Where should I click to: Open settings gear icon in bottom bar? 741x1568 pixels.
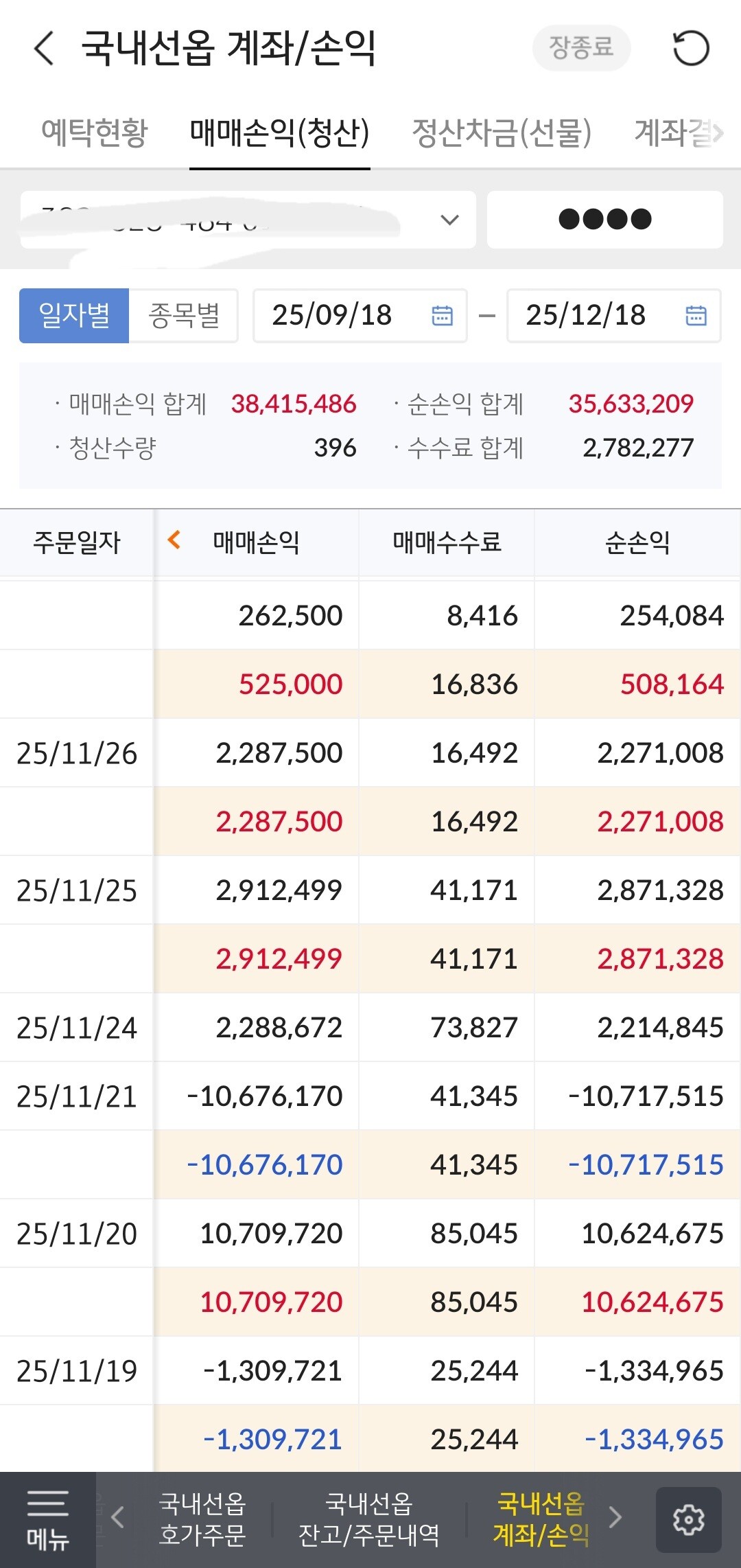point(688,1519)
